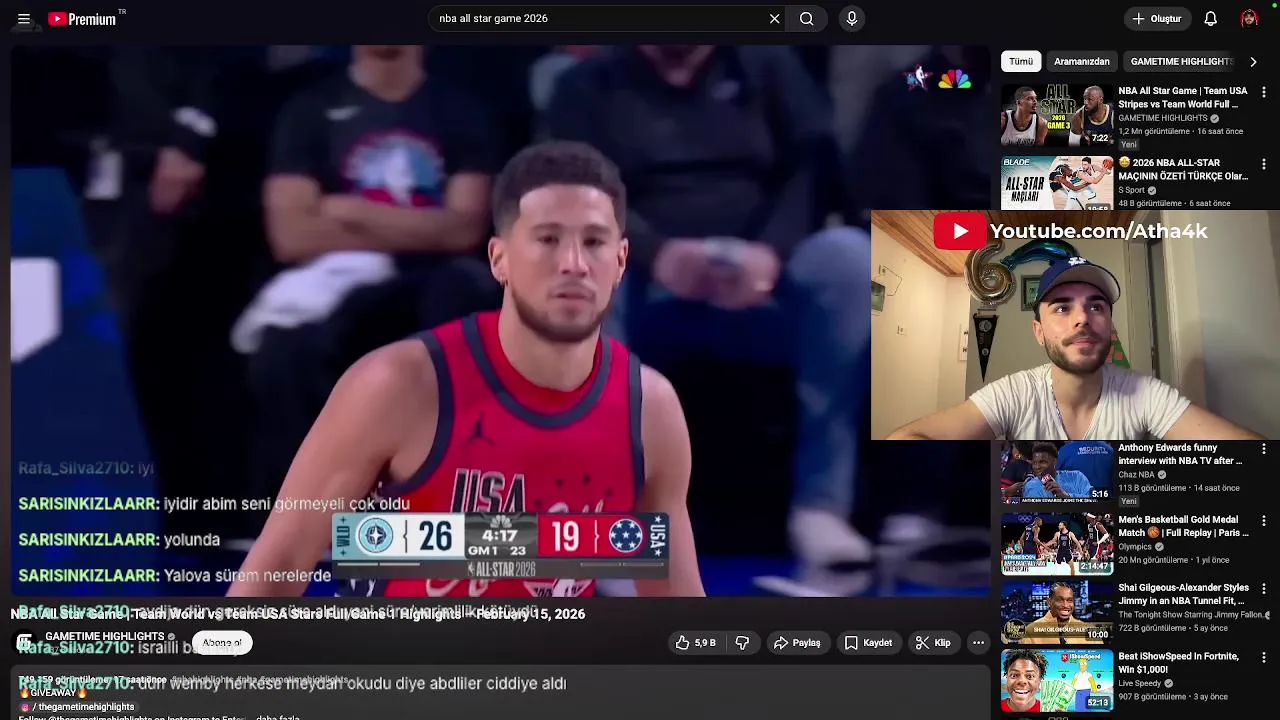Open Beat iShowSpeed In Fortnite thumbnail
Screen dimensions: 1280x720
coord(1057,680)
